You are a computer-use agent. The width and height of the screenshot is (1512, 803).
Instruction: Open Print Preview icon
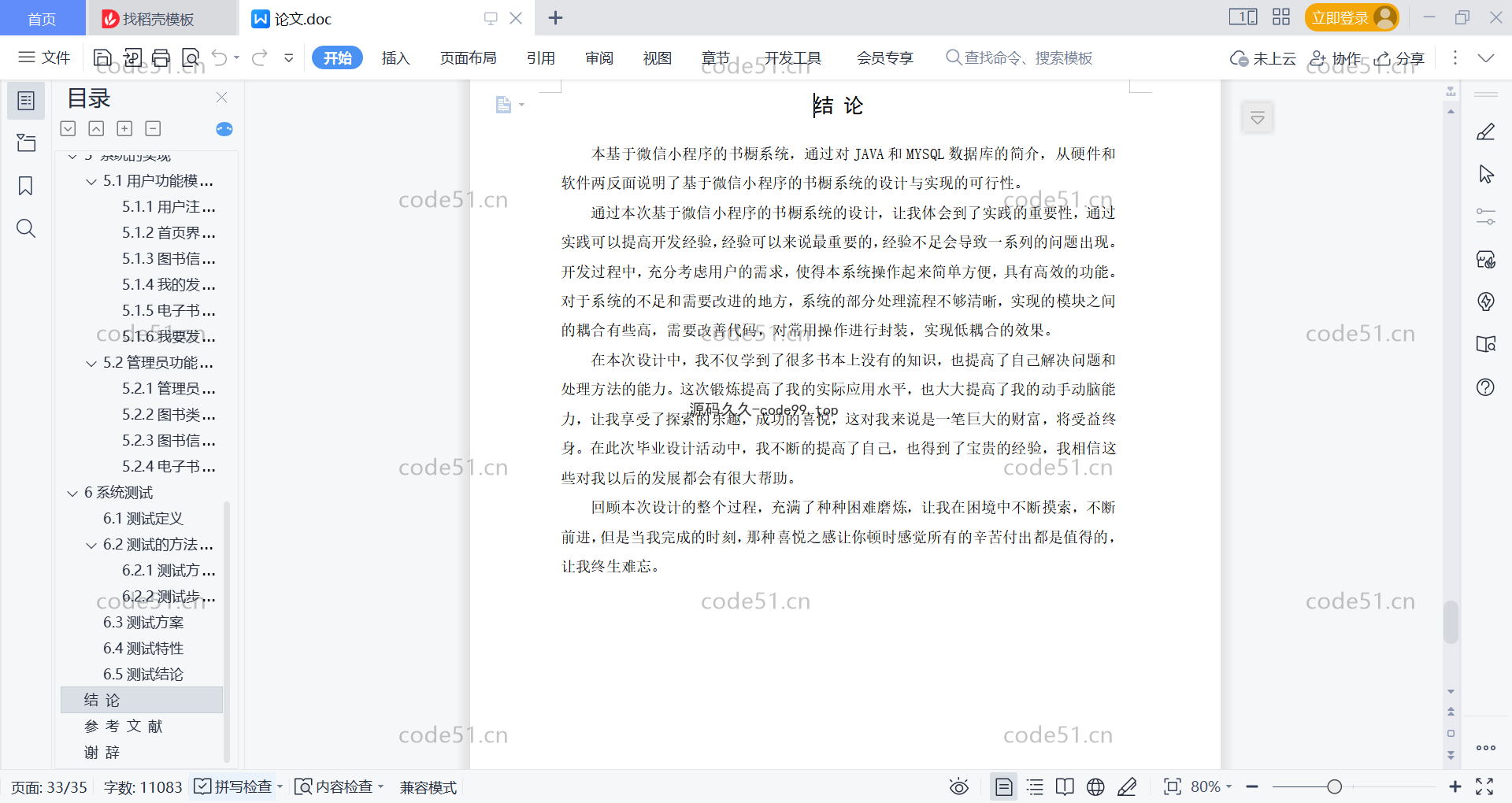[191, 57]
